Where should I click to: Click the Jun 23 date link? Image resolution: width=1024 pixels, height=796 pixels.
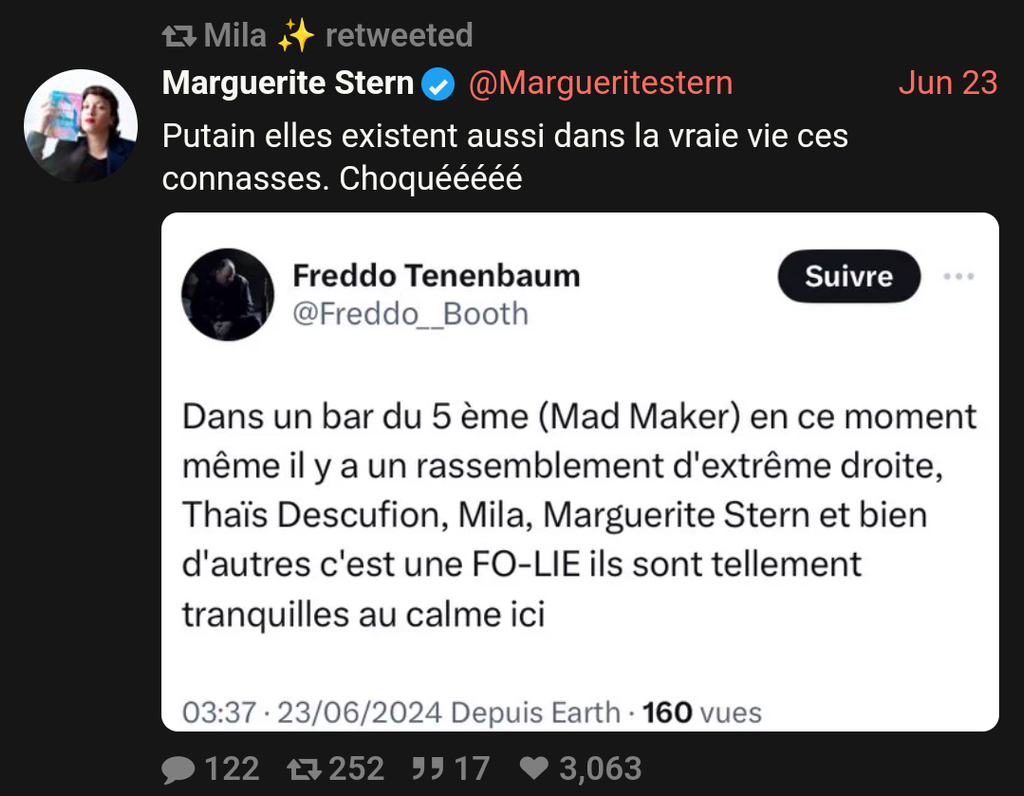click(947, 83)
